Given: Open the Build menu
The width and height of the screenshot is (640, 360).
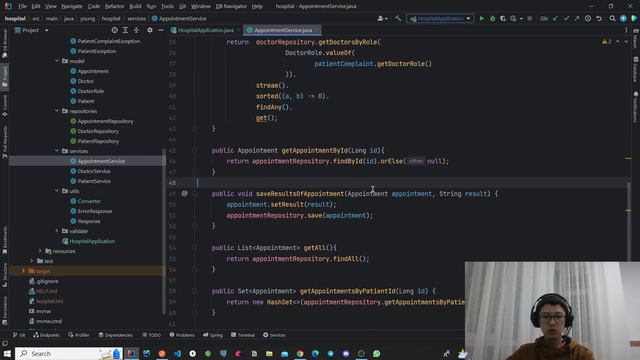Looking at the screenshot, I should click(x=135, y=6).
